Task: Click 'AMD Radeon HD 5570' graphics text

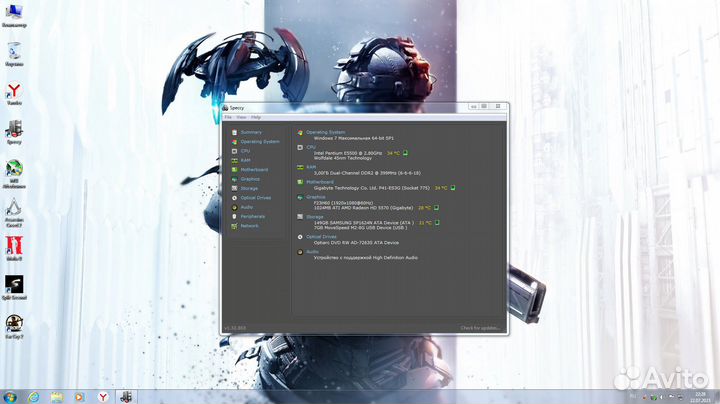Action: tap(366, 208)
